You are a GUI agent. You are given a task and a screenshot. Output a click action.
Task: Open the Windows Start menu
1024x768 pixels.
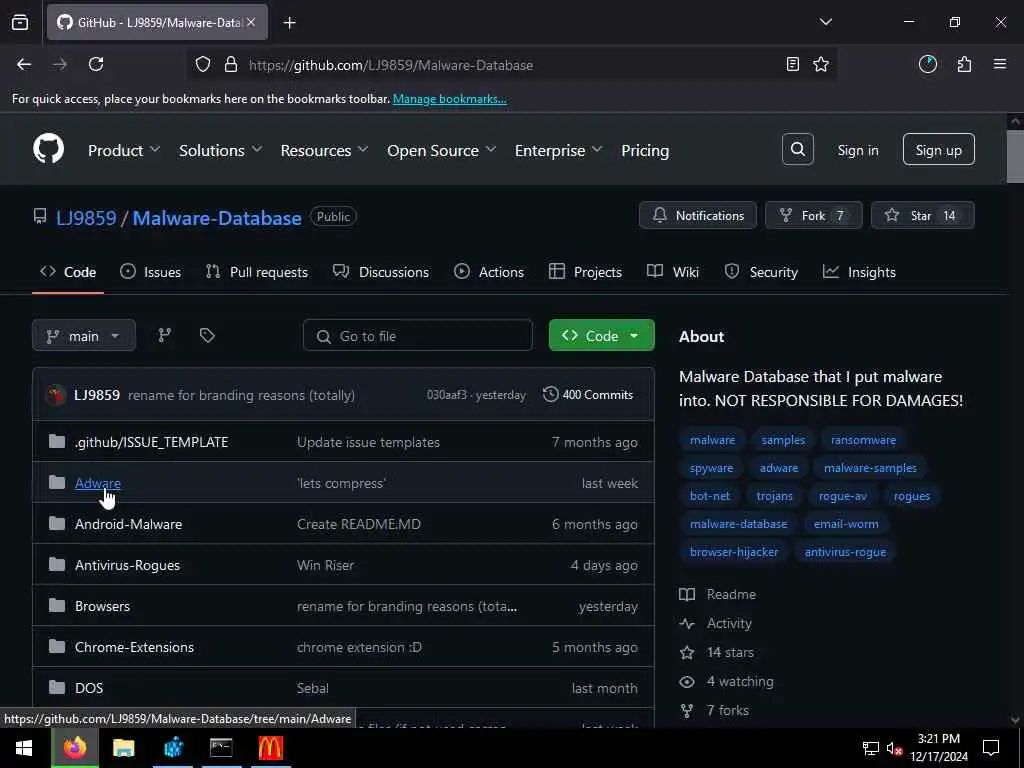[x=24, y=748]
